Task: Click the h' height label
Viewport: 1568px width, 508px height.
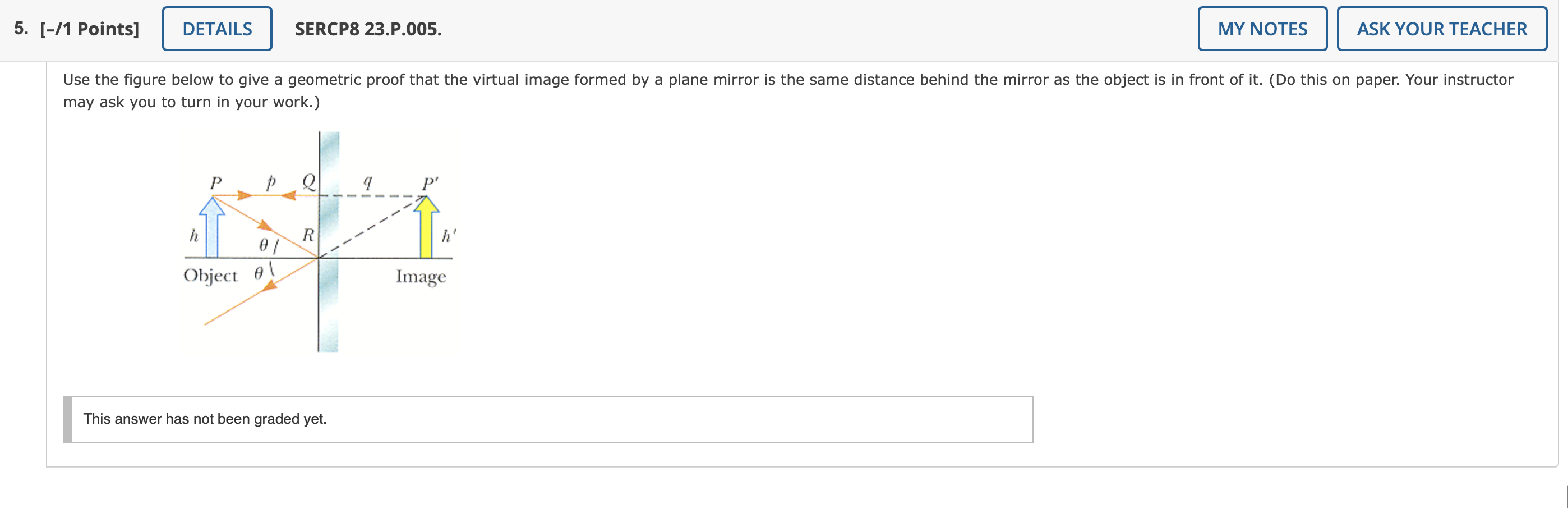Action: tap(449, 235)
